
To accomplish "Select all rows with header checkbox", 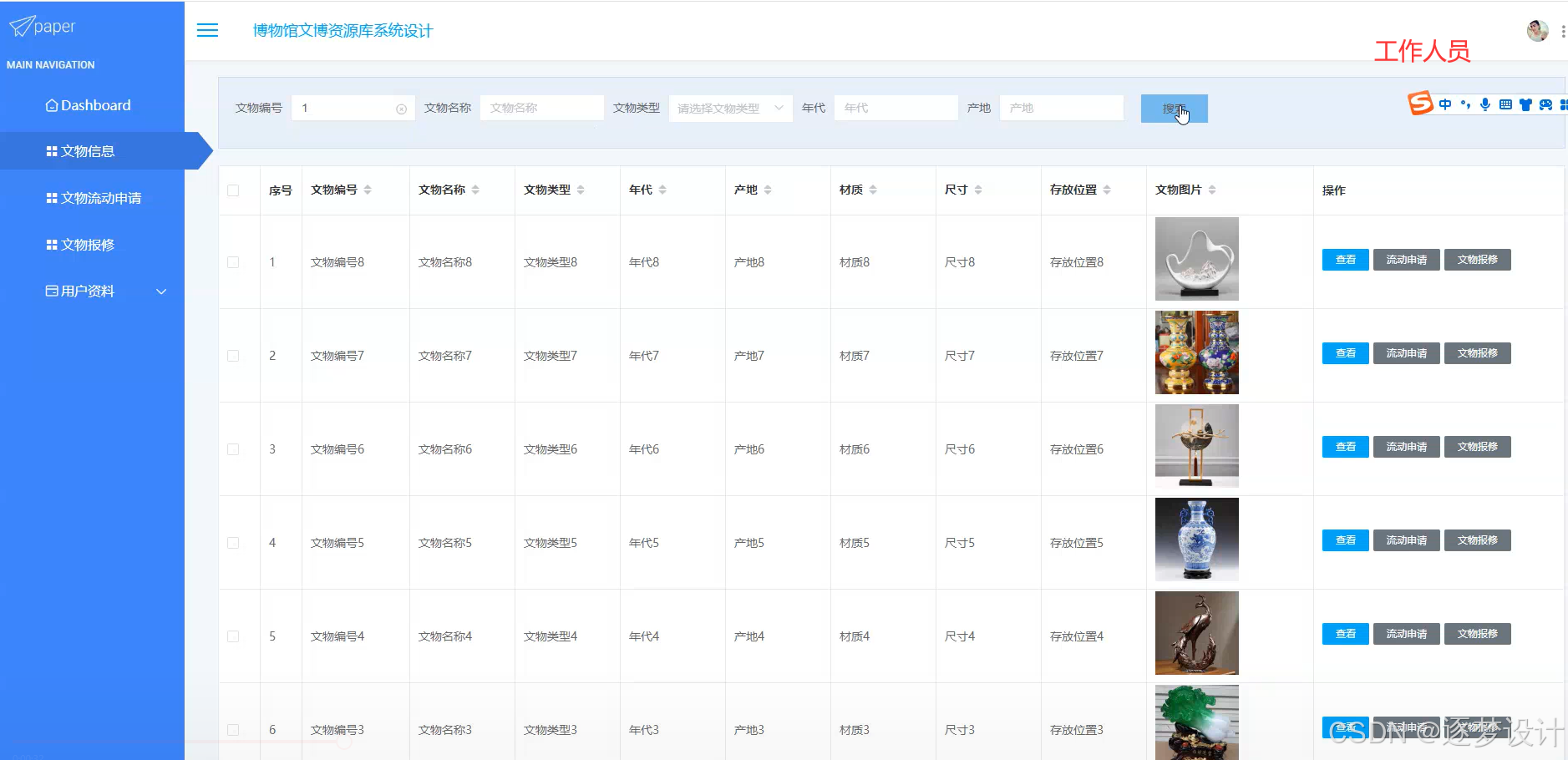I will (233, 190).
